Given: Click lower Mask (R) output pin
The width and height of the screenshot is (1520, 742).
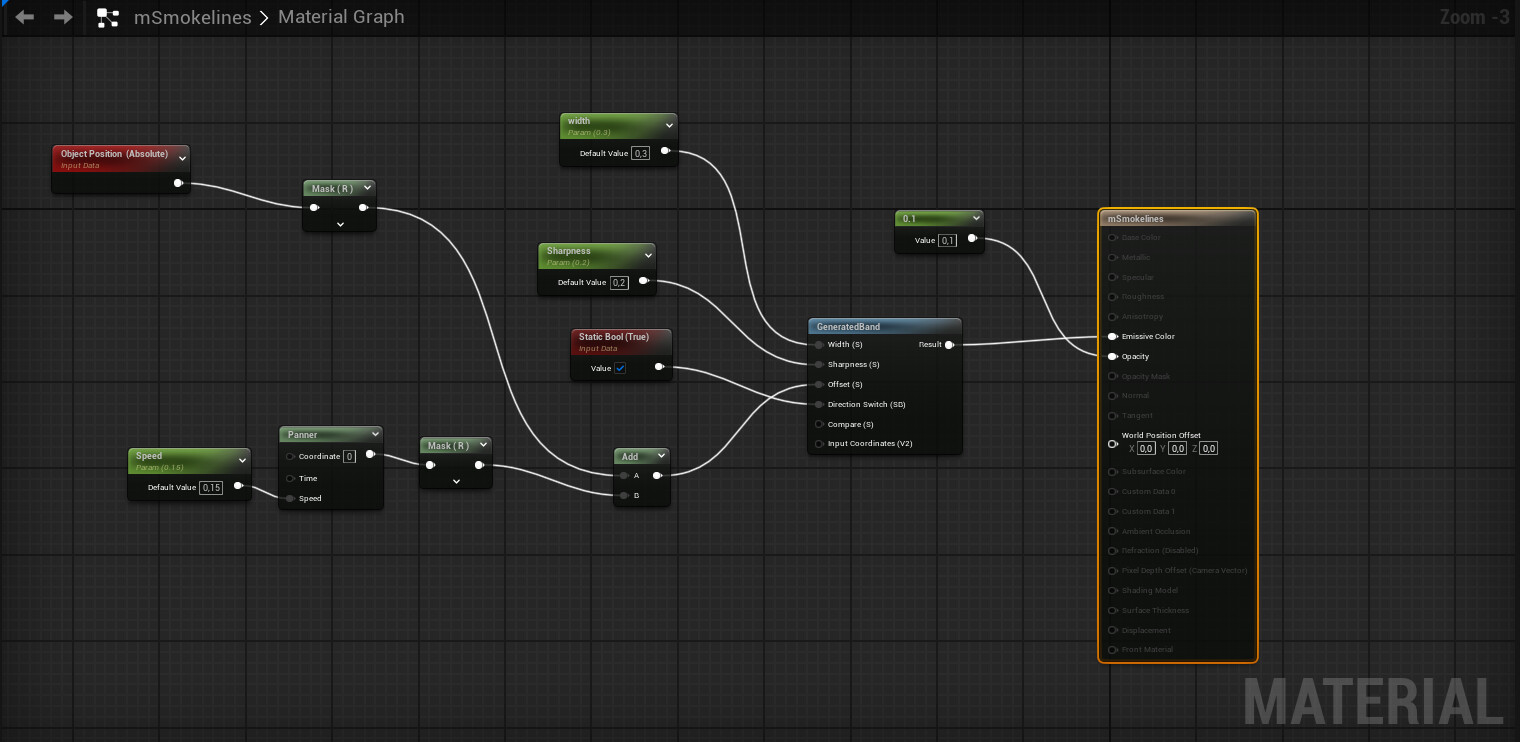Looking at the screenshot, I should coord(480,465).
